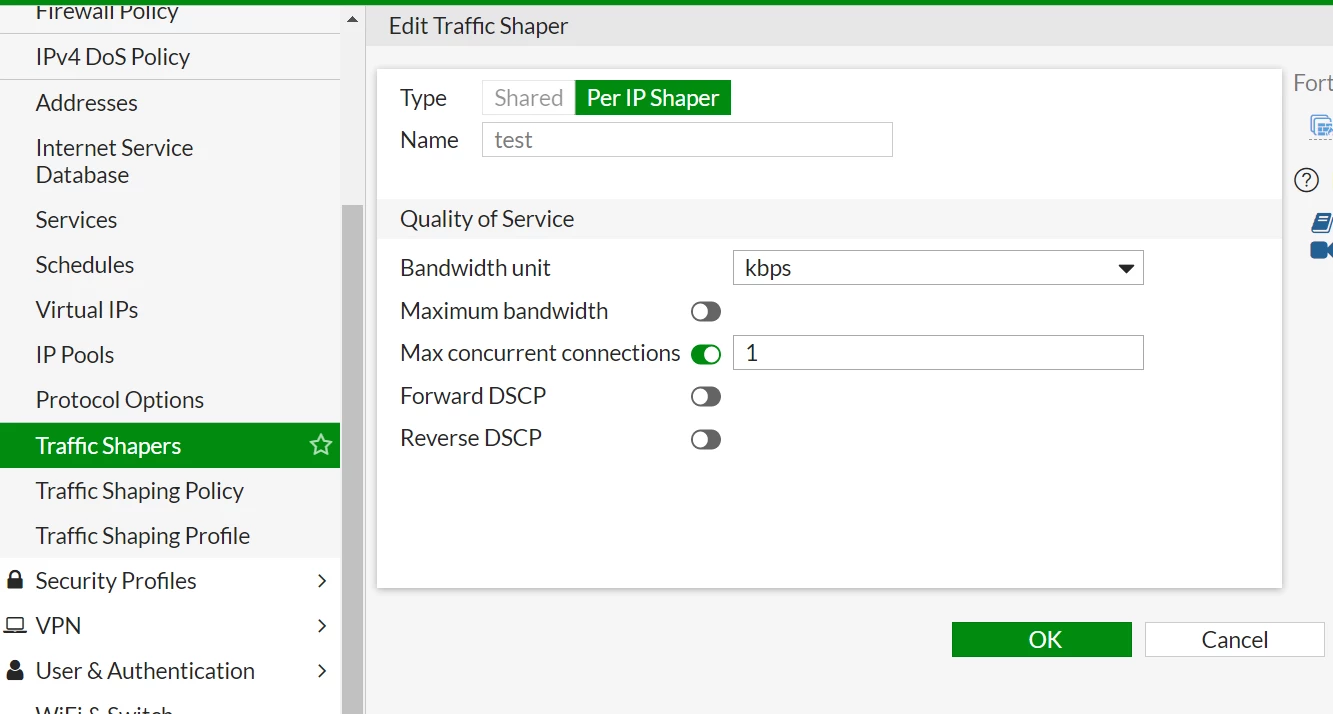
Task: Click the Security Profiles lock icon
Action: click(15, 580)
